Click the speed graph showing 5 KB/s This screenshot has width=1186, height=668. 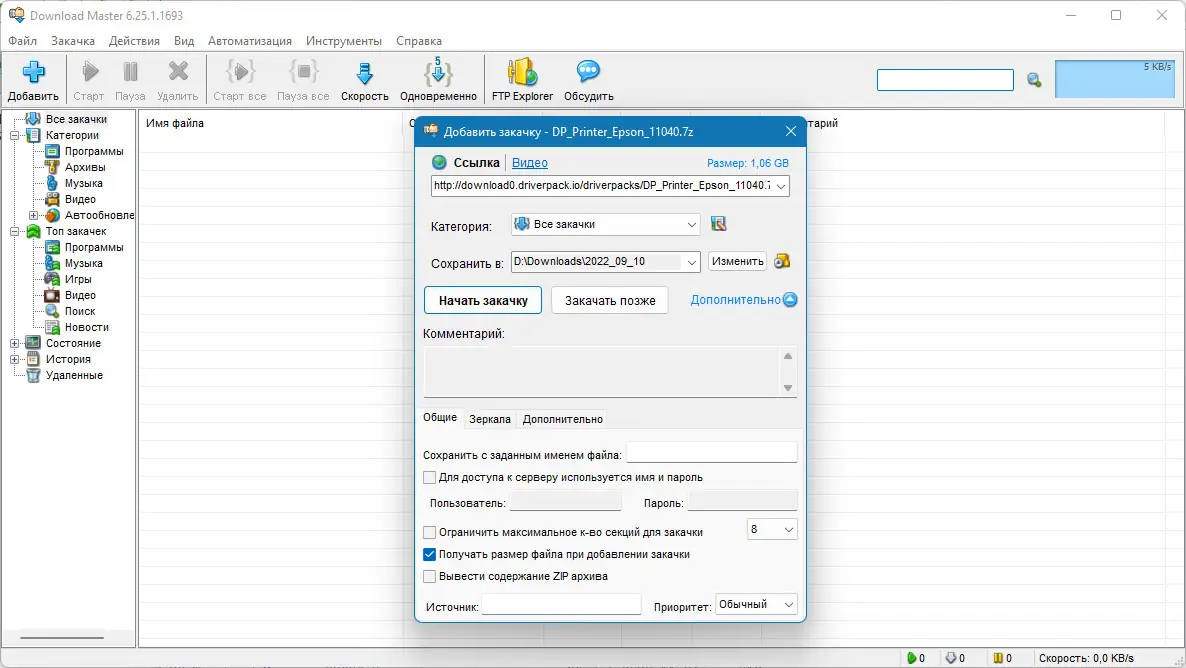[x=1115, y=79]
